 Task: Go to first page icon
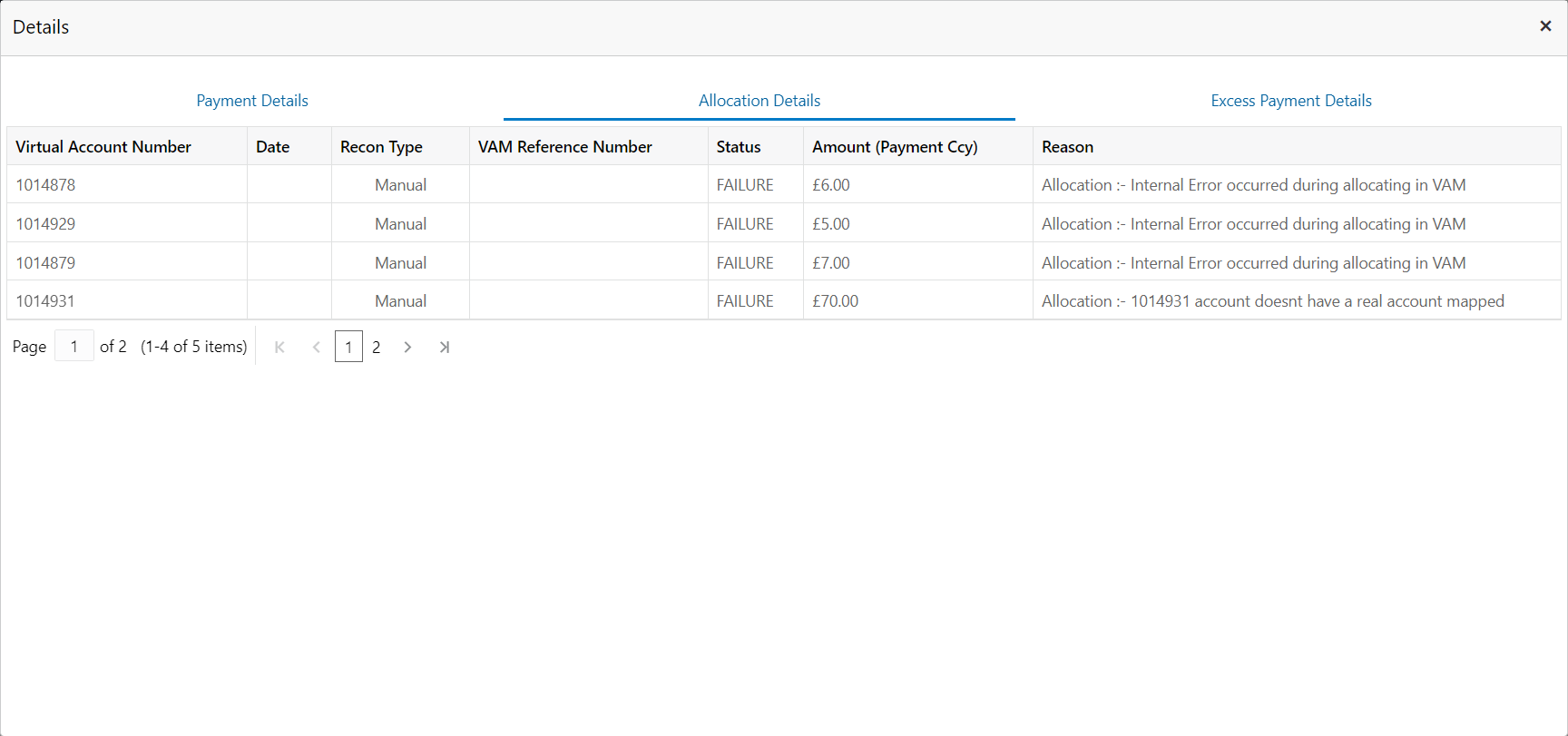pos(279,347)
